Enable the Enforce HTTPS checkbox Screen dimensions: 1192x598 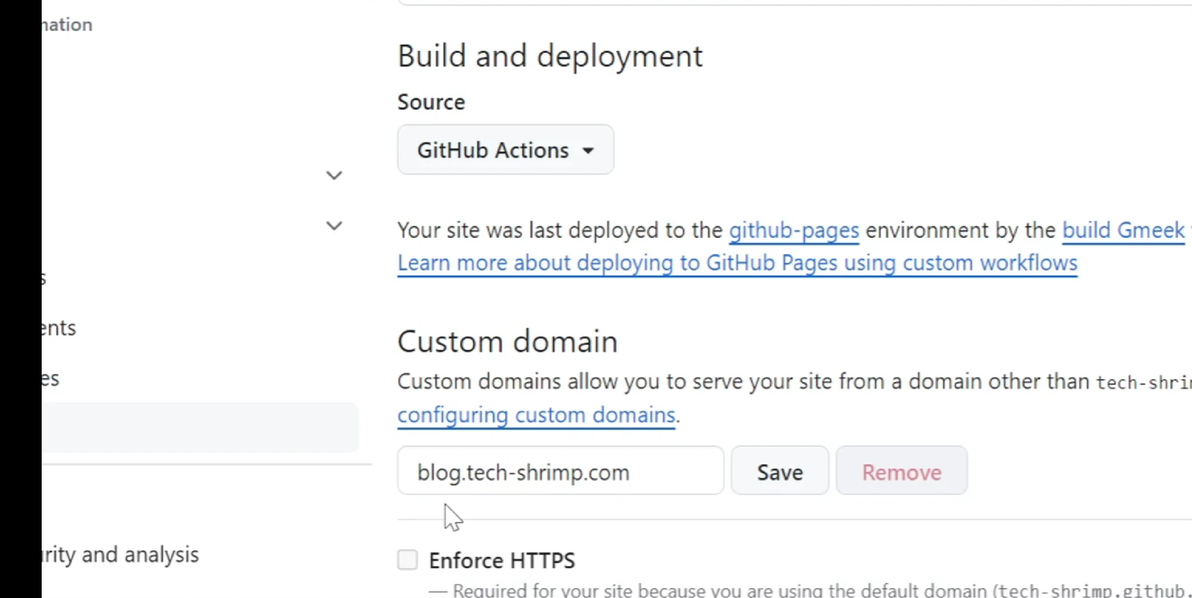click(407, 560)
